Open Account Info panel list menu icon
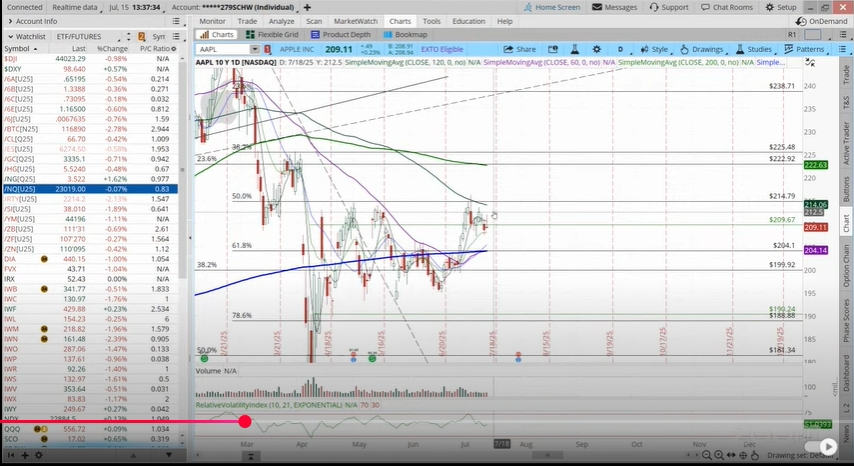 pos(176,21)
